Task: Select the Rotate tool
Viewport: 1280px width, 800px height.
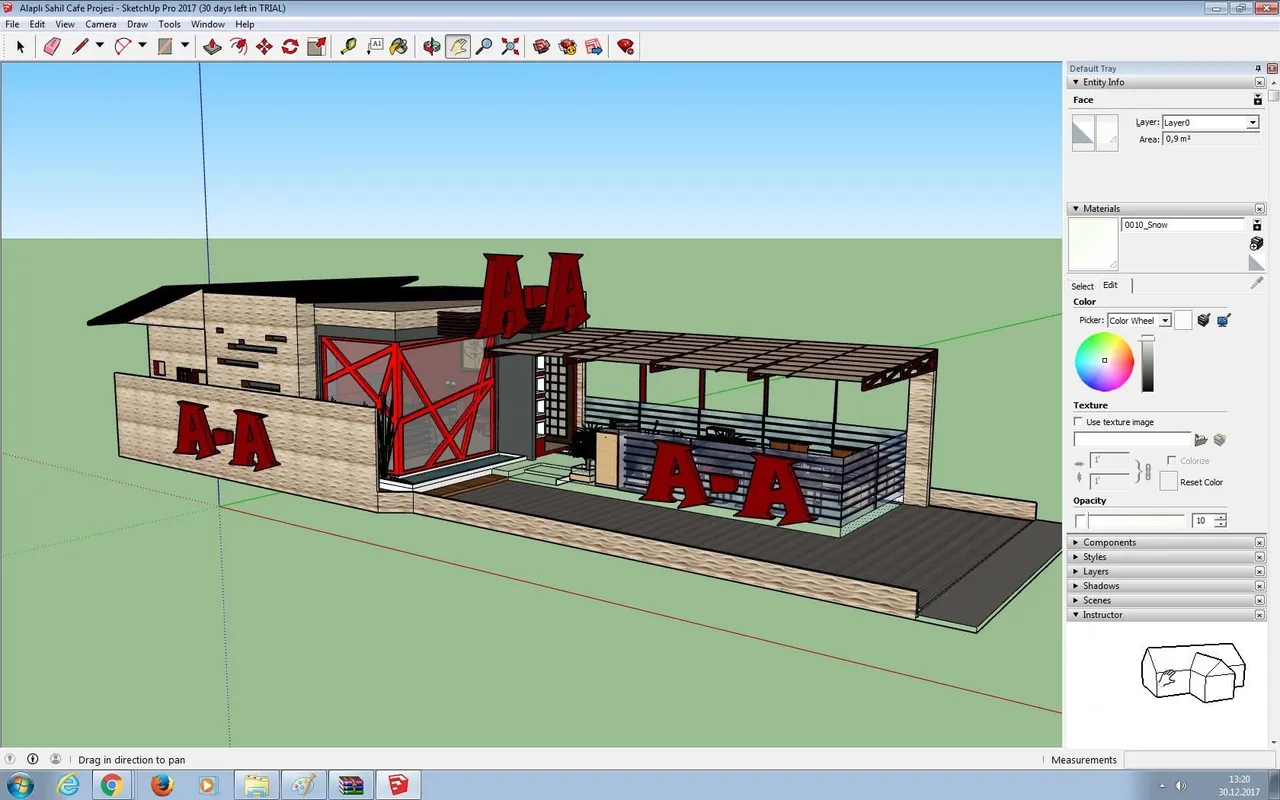Action: pos(290,46)
